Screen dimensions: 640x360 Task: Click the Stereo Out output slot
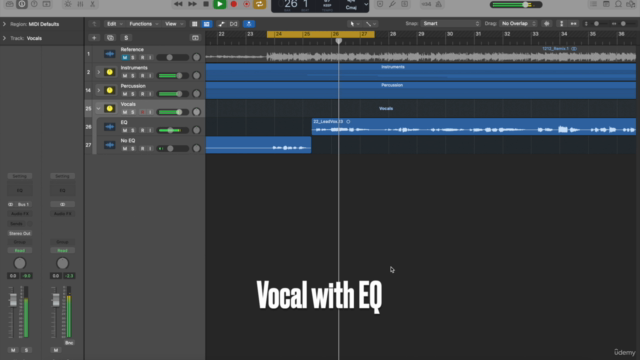tap(20, 233)
